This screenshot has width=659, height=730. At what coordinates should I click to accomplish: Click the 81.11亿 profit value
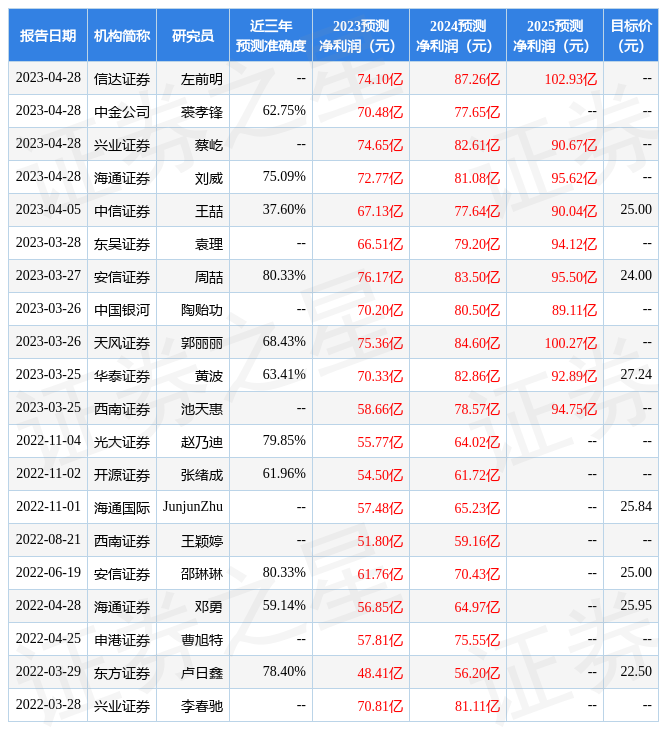(x=477, y=707)
